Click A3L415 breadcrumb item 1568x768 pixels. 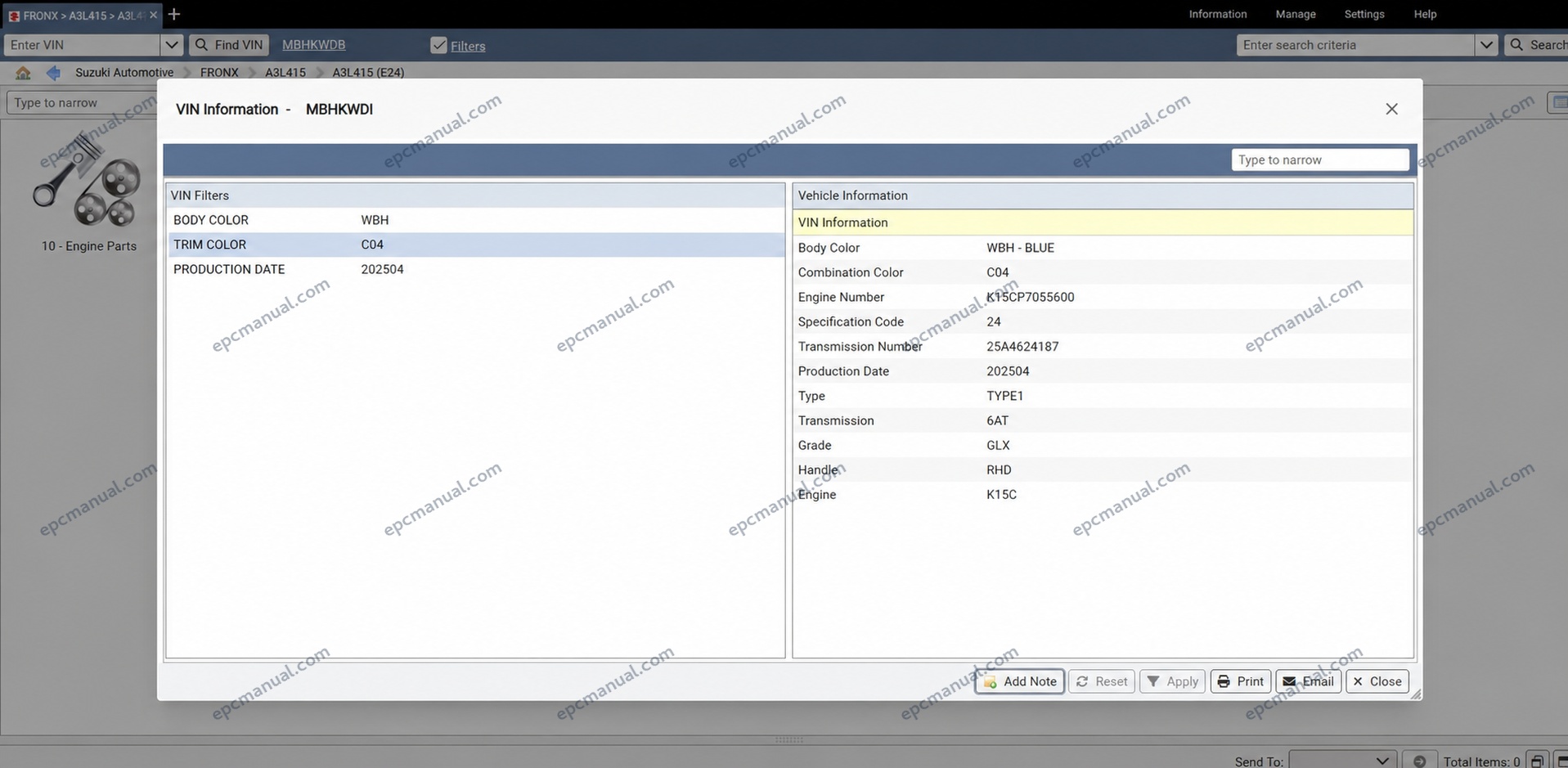pos(285,73)
